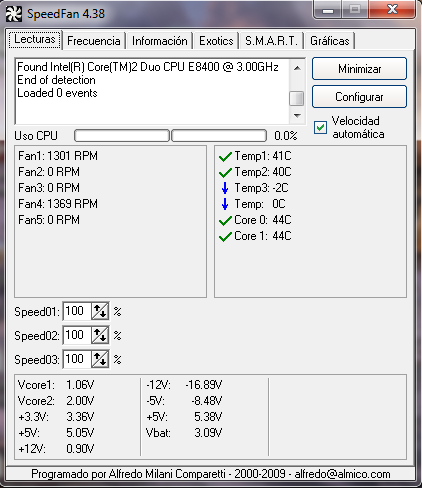Click the Speed01 percentage input field

tap(77, 311)
